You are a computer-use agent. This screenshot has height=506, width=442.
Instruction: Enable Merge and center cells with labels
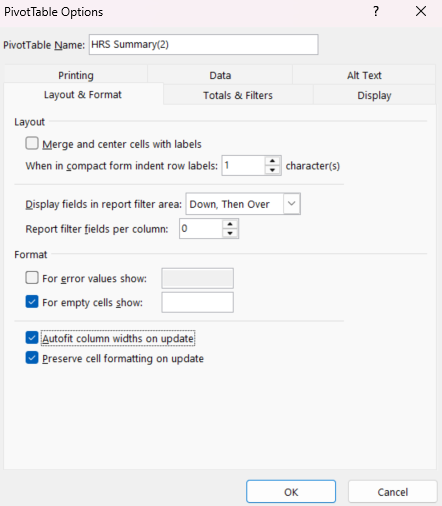[32, 143]
